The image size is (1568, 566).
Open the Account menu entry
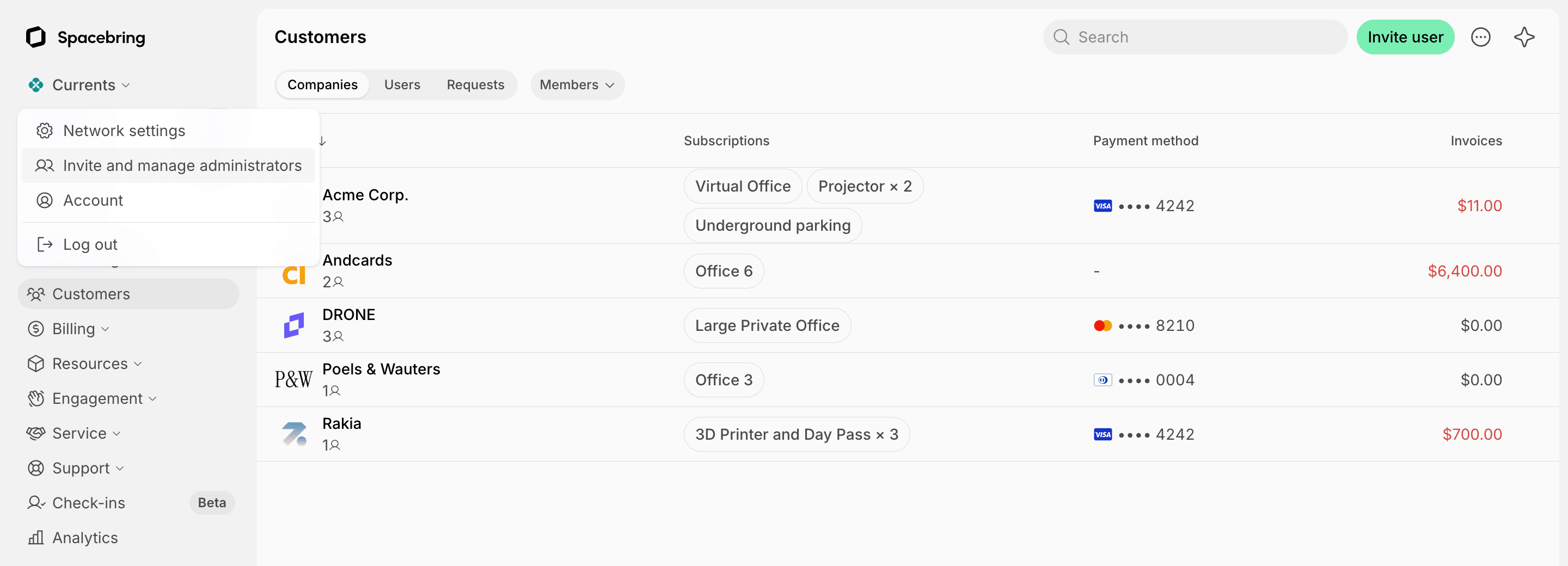169,200
